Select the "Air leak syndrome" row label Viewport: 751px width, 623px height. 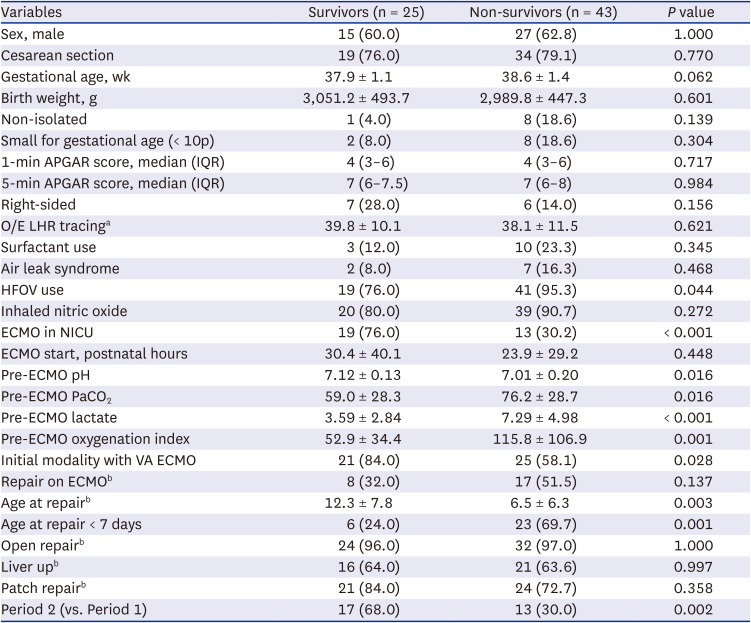click(60, 268)
